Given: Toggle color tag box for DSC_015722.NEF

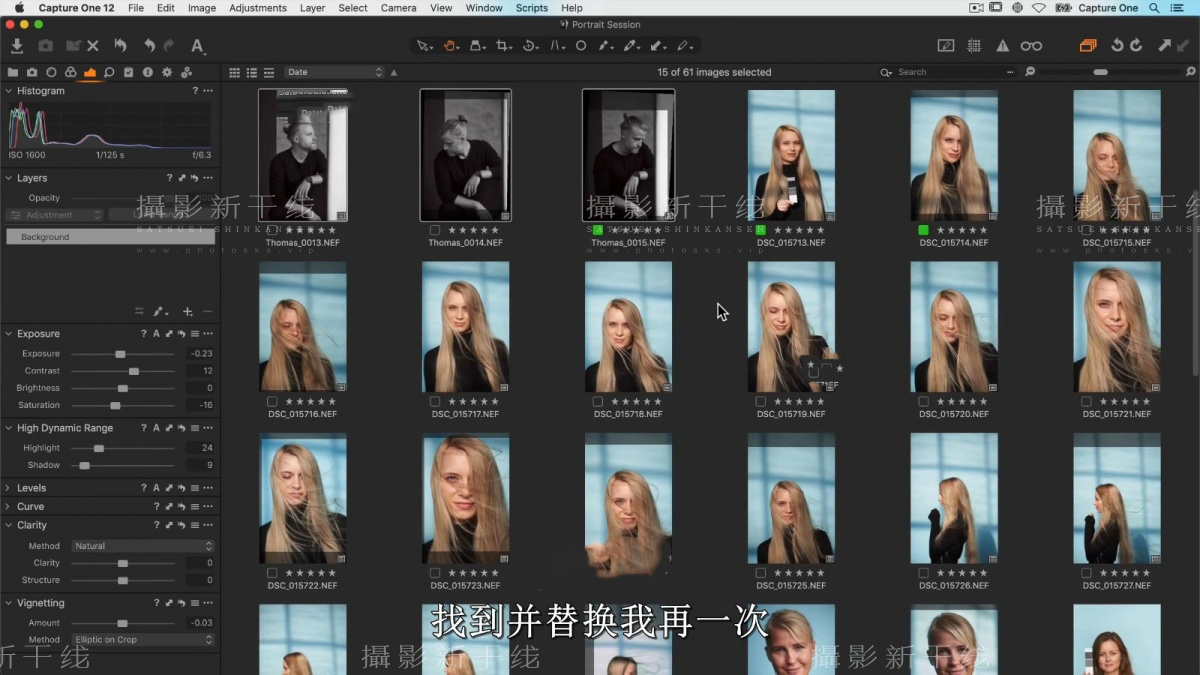Looking at the screenshot, I should tap(272, 573).
